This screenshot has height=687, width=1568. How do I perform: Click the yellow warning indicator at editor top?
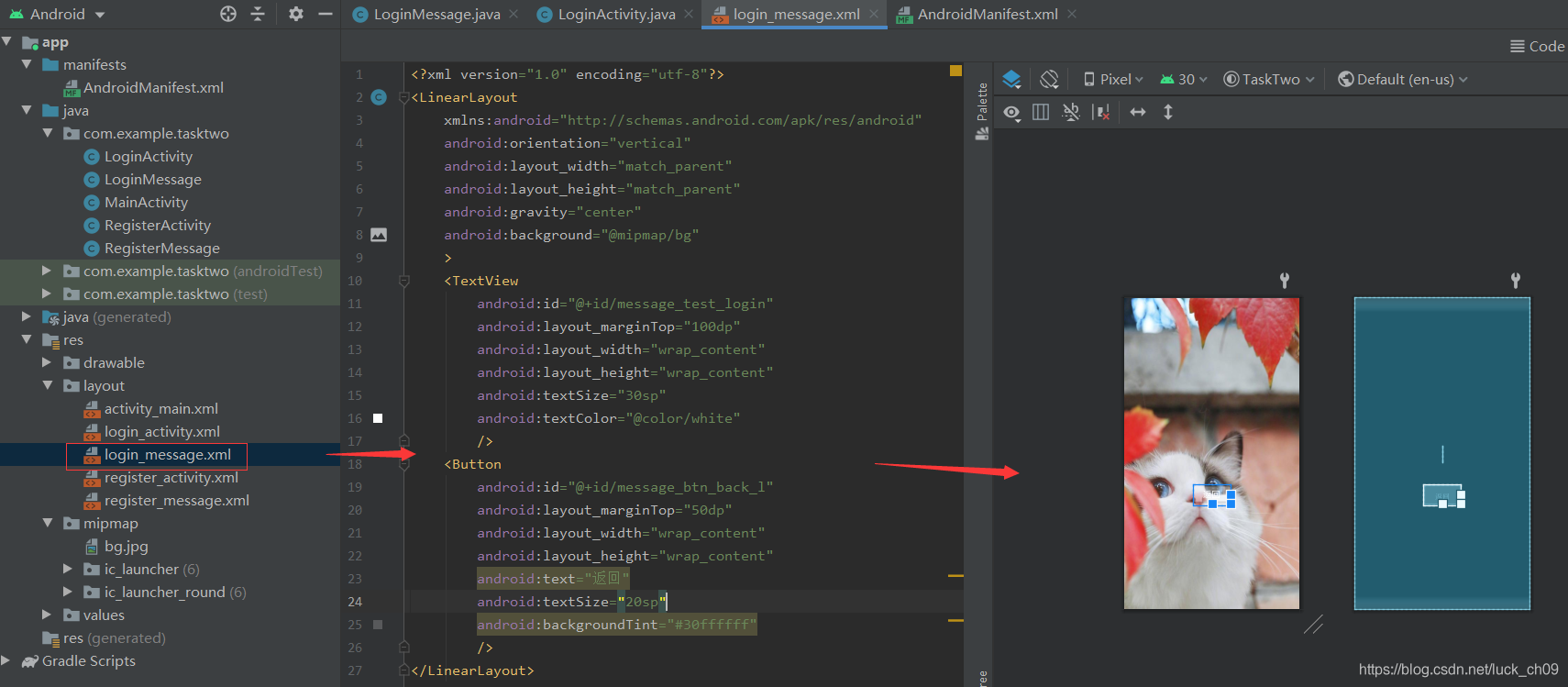point(955,71)
